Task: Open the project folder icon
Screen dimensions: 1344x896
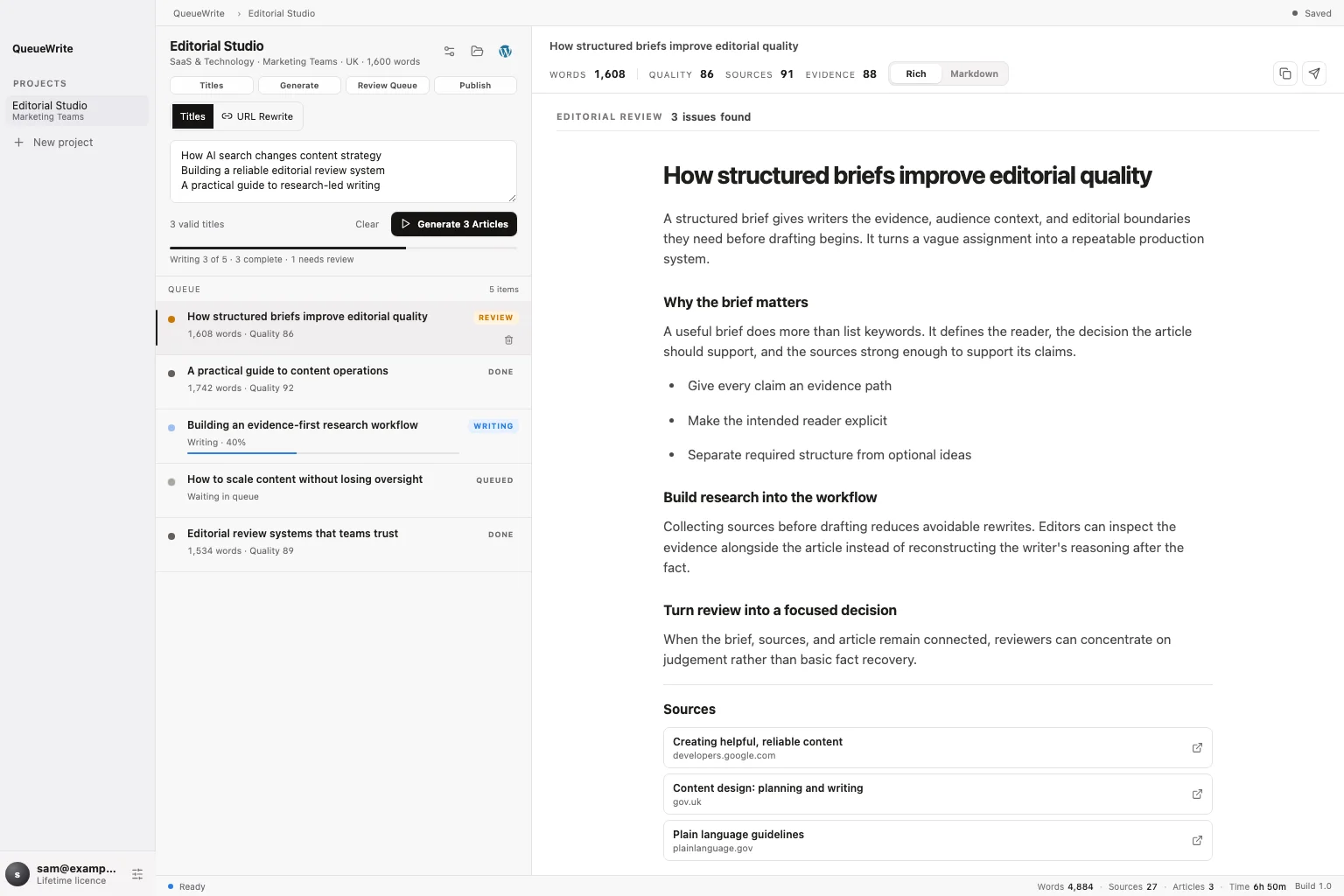Action: point(477,52)
